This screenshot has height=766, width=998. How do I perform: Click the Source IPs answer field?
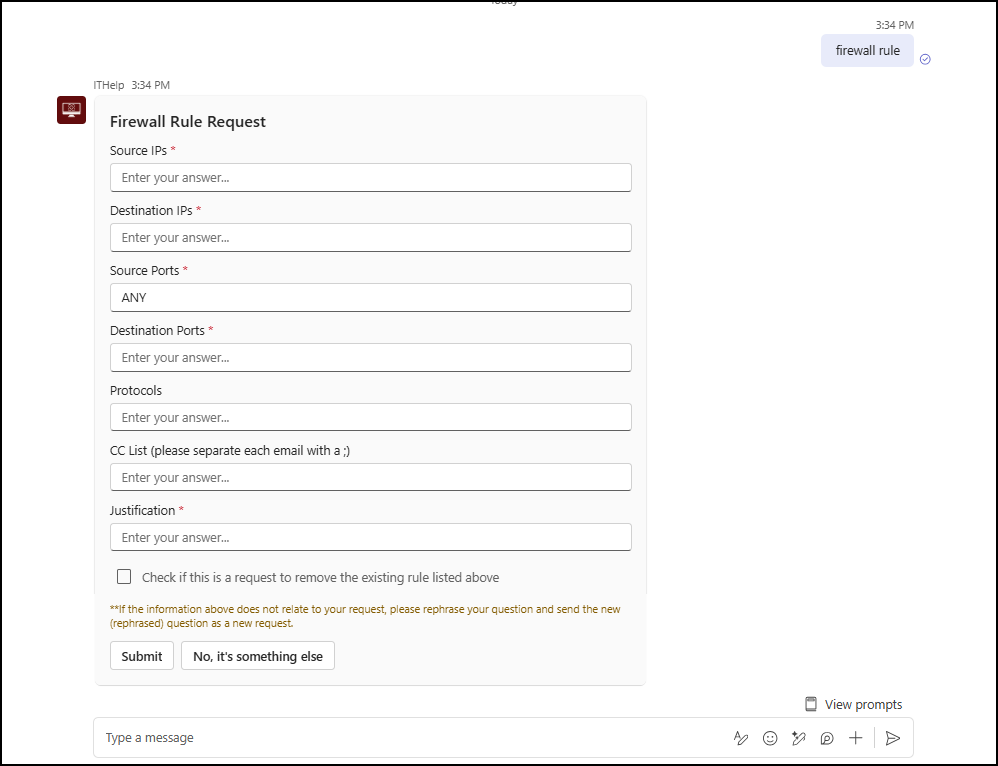pos(370,177)
